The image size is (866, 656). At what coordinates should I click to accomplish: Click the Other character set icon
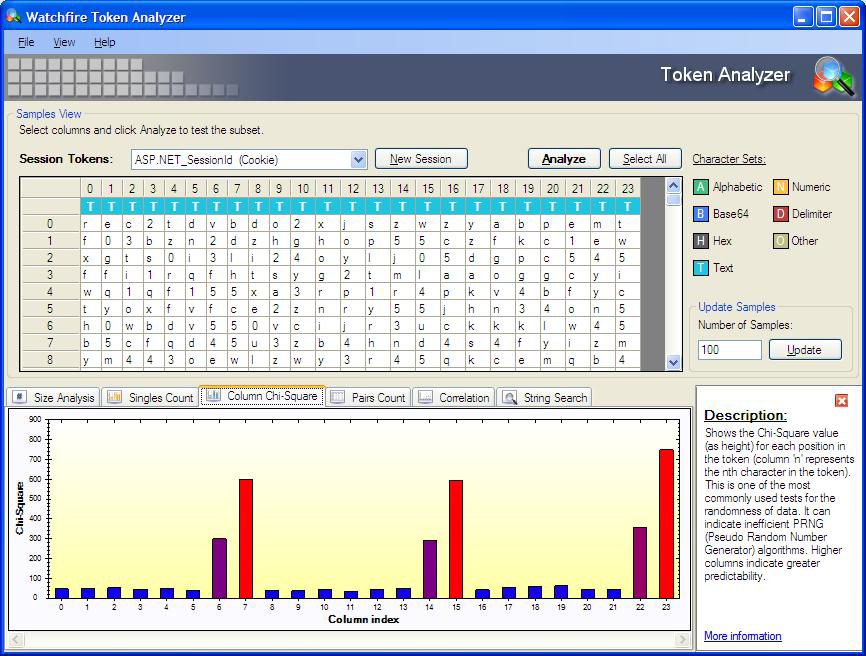coord(780,241)
